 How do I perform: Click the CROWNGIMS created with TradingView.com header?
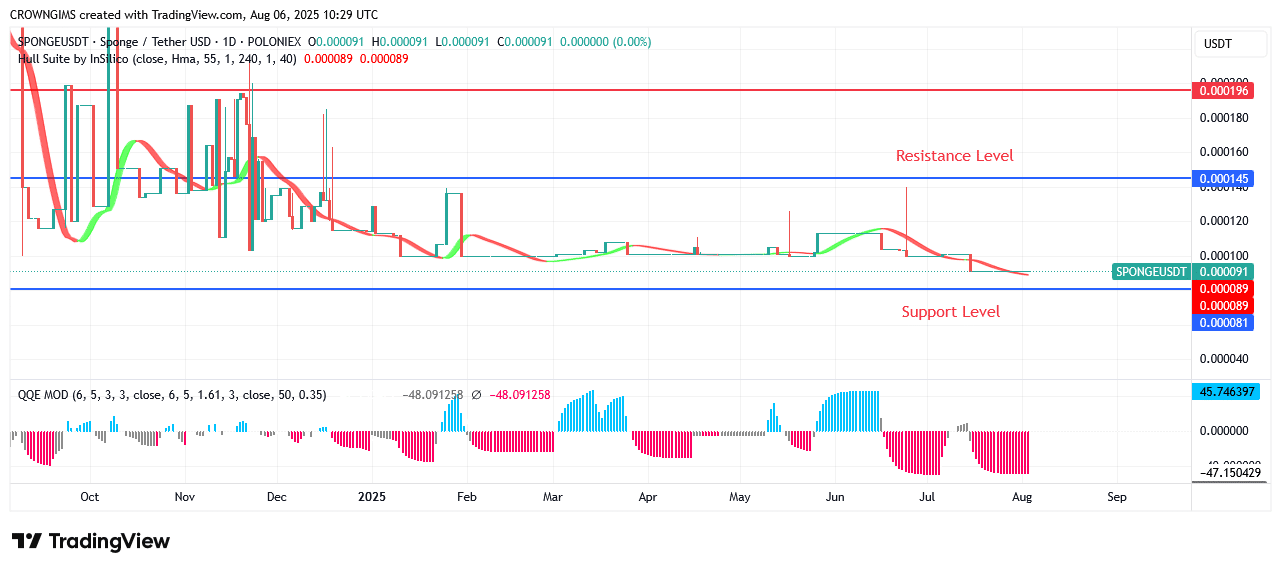pos(194,15)
